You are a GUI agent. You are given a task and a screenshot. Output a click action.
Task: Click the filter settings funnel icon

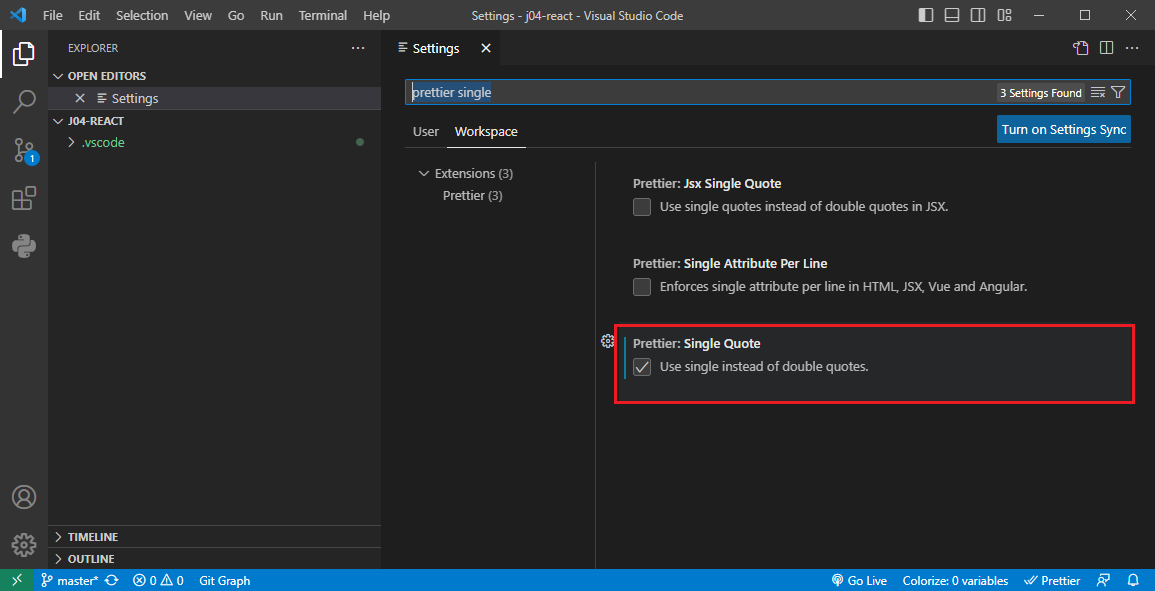point(1118,92)
